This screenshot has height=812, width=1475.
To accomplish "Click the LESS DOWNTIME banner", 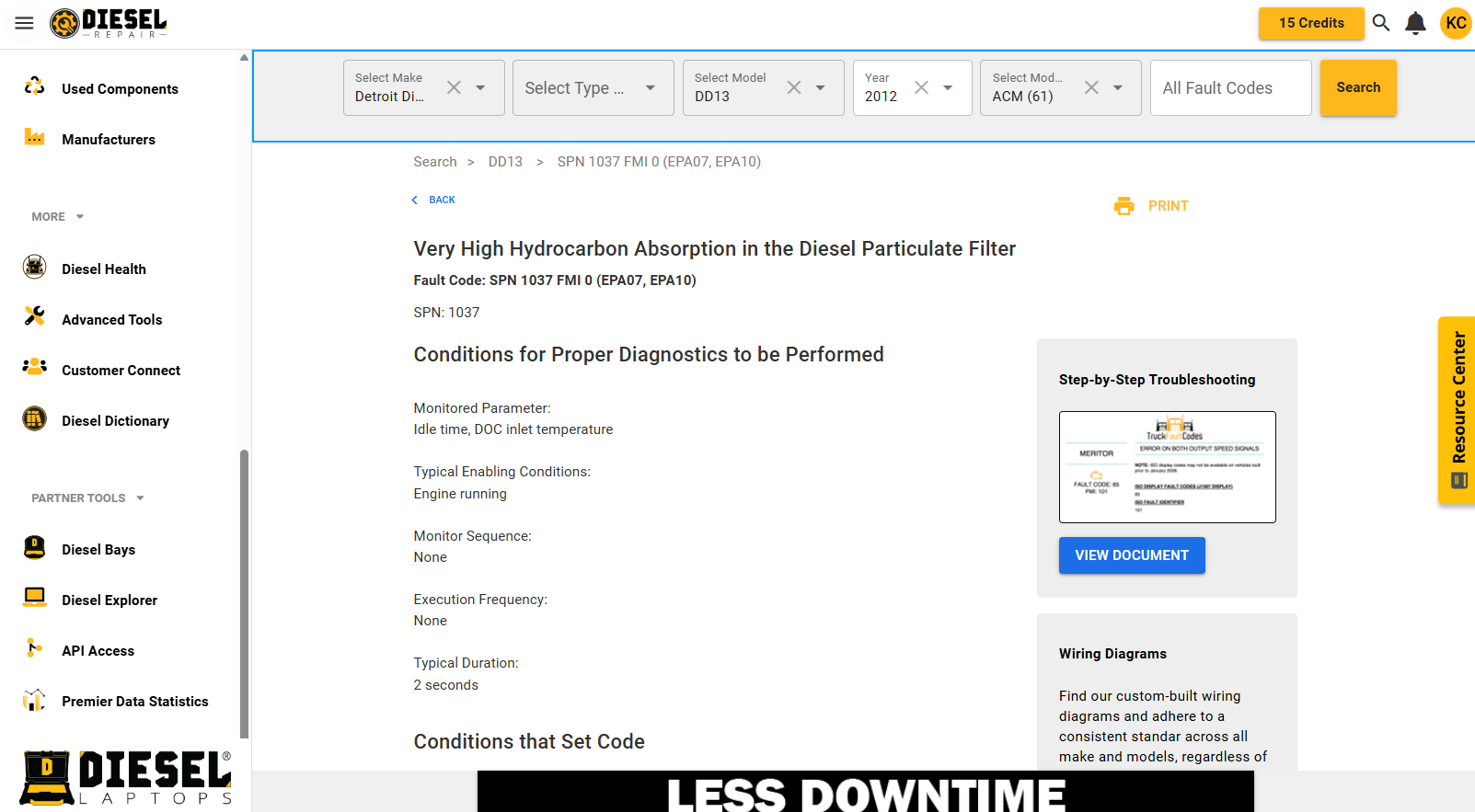I will [x=865, y=792].
